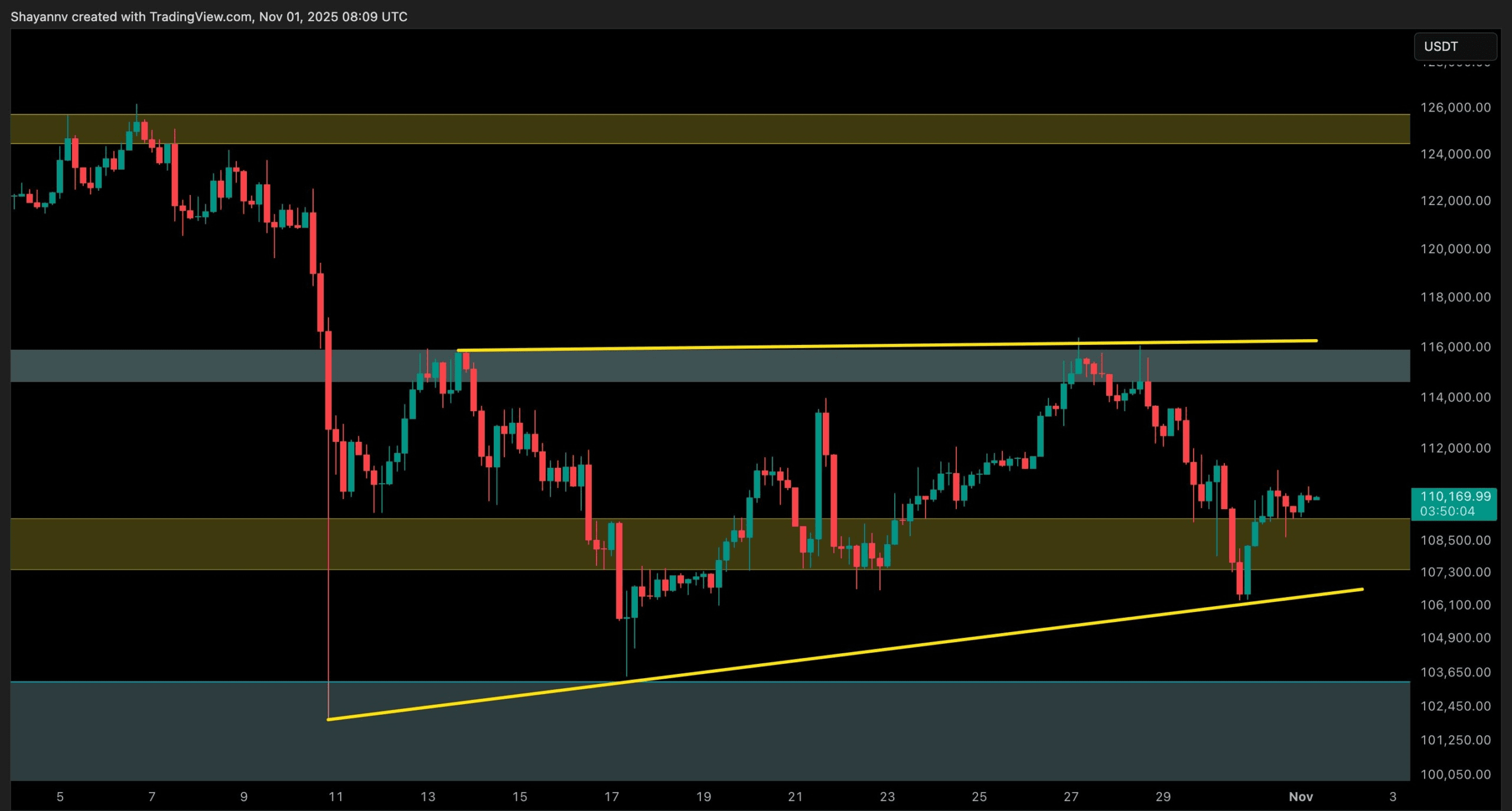Click the 116,000.00 price axis label
Image resolution: width=1512 pixels, height=811 pixels.
tap(1455, 347)
